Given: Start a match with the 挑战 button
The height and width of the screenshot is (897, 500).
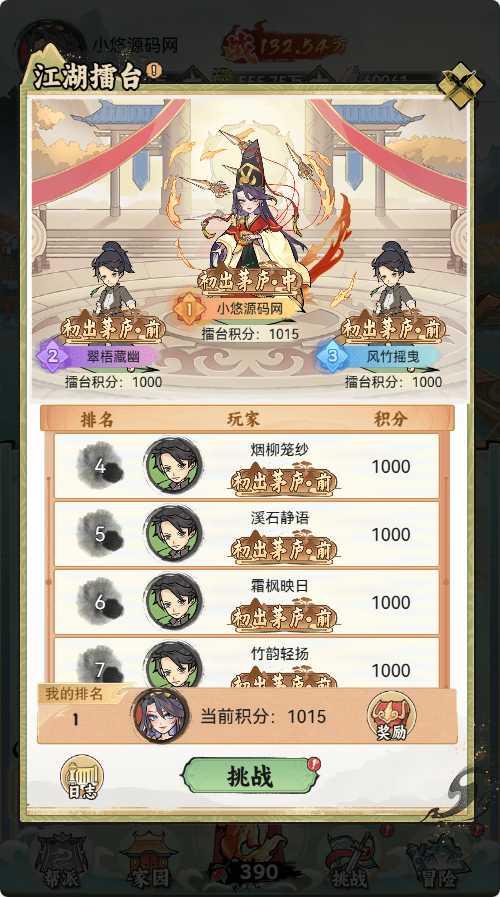Looking at the screenshot, I should click(x=250, y=776).
